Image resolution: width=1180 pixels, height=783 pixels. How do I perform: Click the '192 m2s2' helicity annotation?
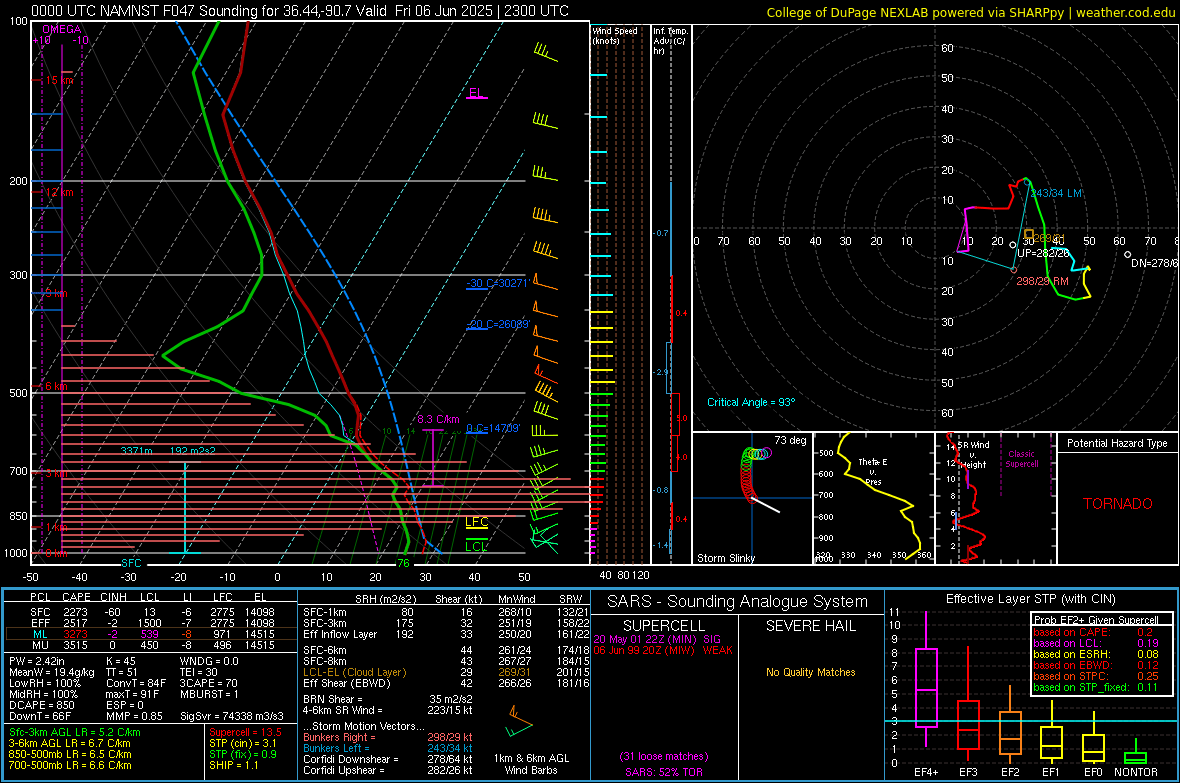(193, 450)
